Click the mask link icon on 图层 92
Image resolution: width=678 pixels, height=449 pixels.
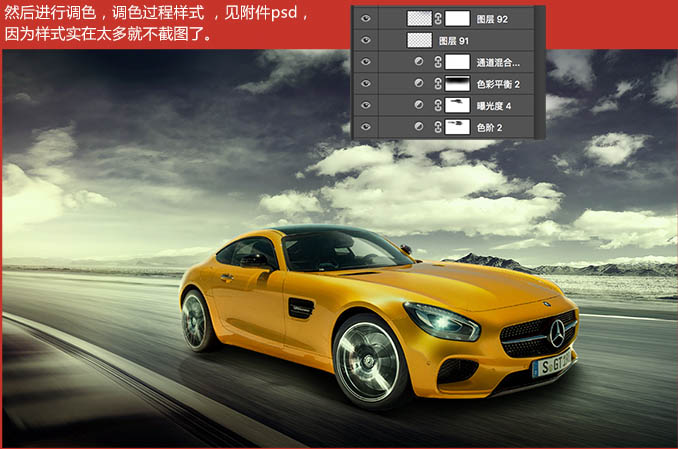click(438, 19)
